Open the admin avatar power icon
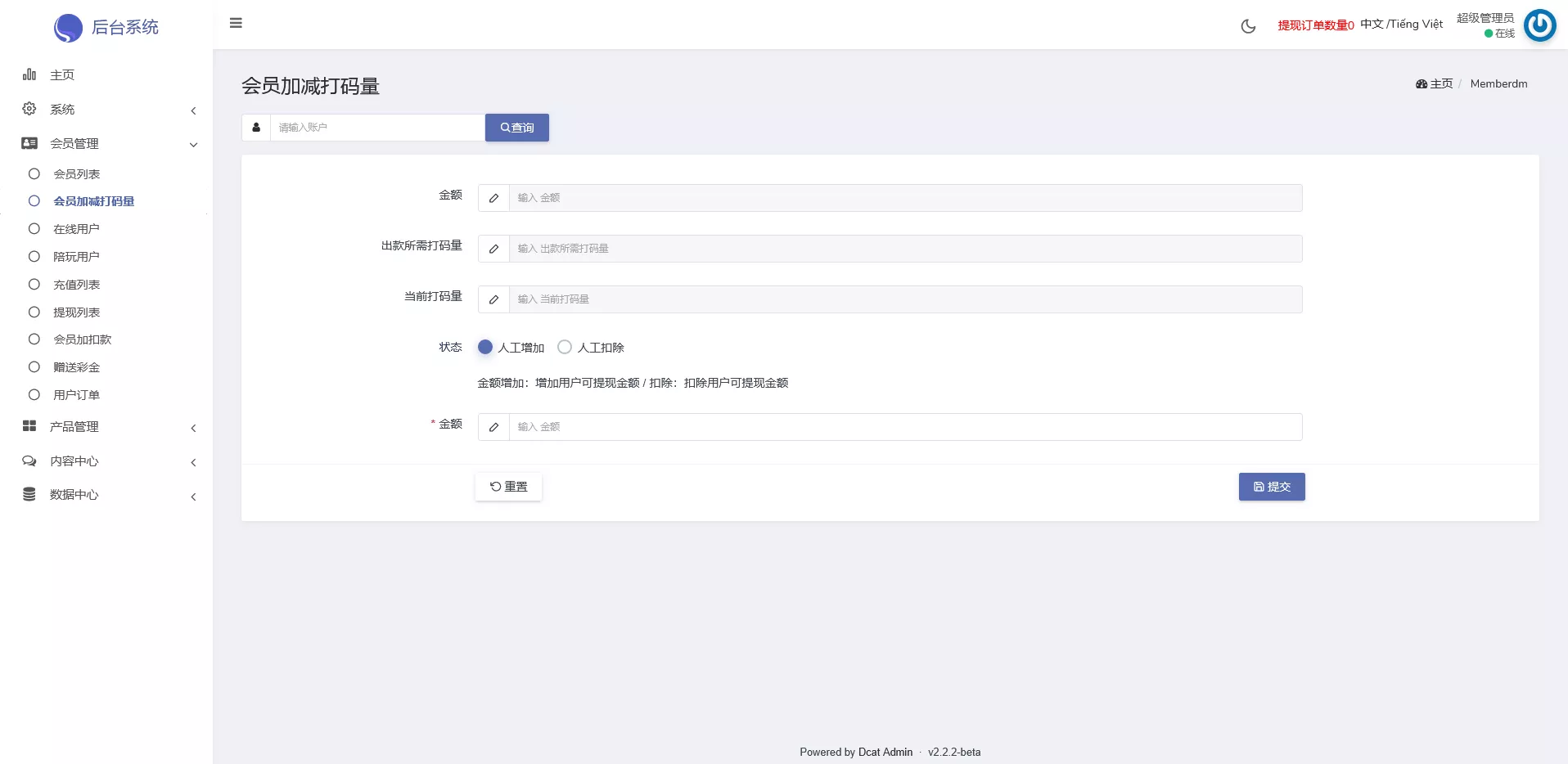Viewport: 1568px width, 764px height. 1539,25
